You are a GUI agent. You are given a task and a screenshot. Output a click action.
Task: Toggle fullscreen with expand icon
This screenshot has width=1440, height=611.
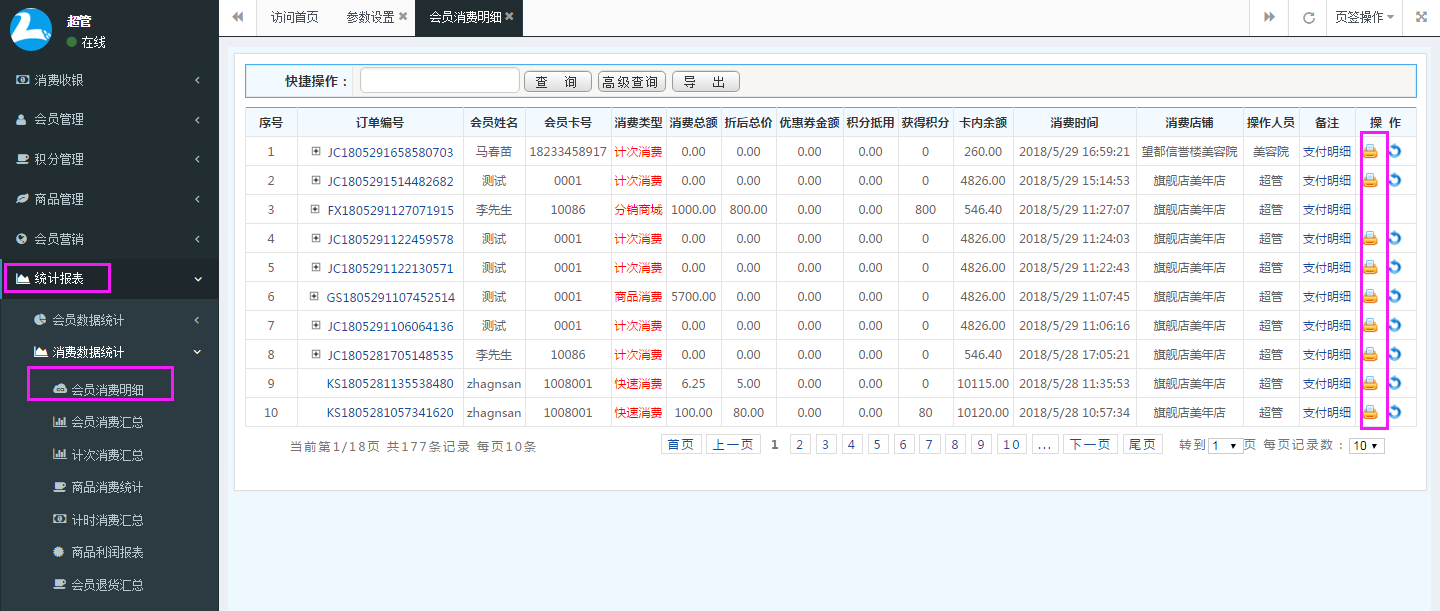(x=1421, y=17)
